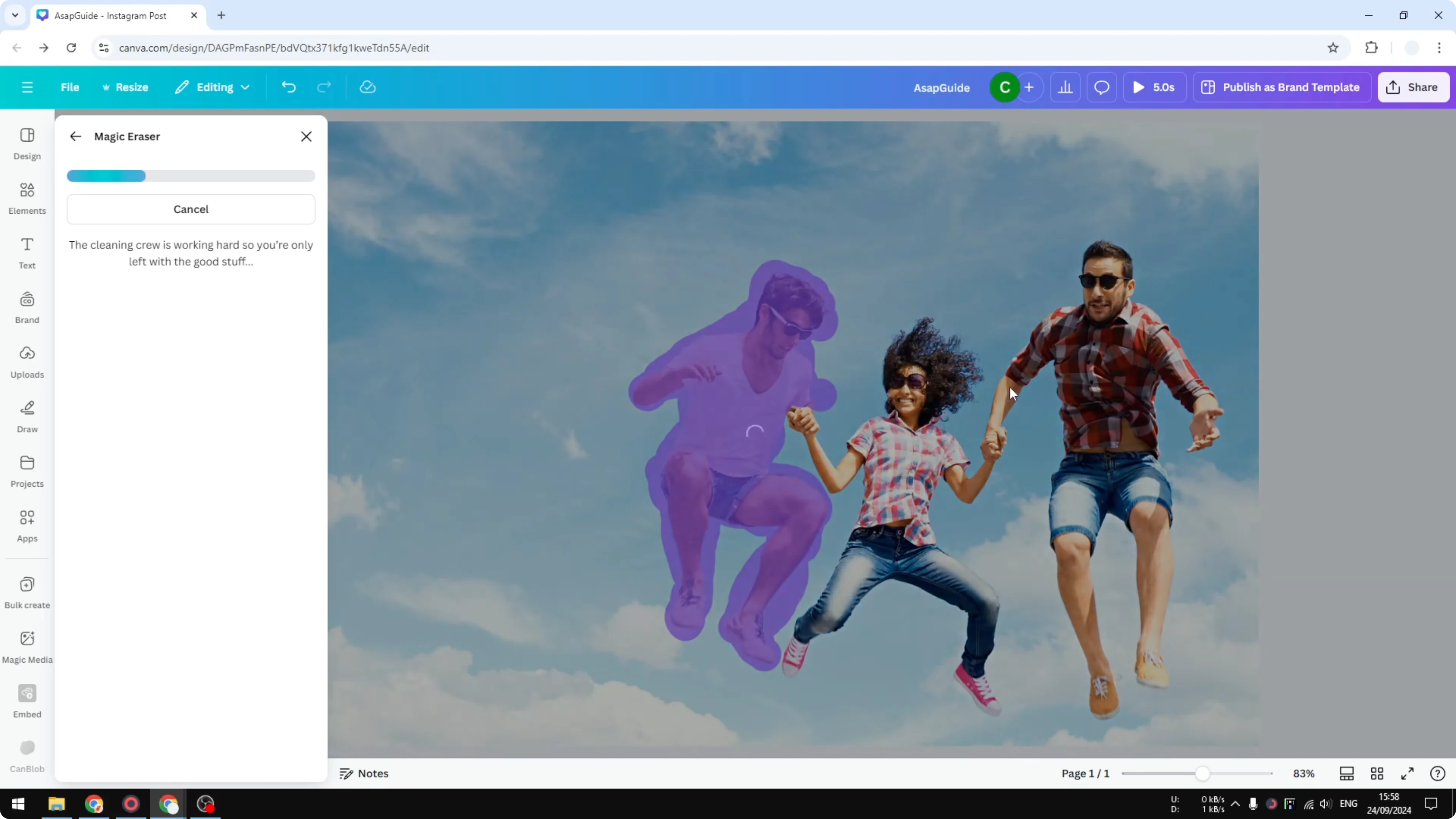
Task: Click the zoom slider handle
Action: pyautogui.click(x=1202, y=773)
